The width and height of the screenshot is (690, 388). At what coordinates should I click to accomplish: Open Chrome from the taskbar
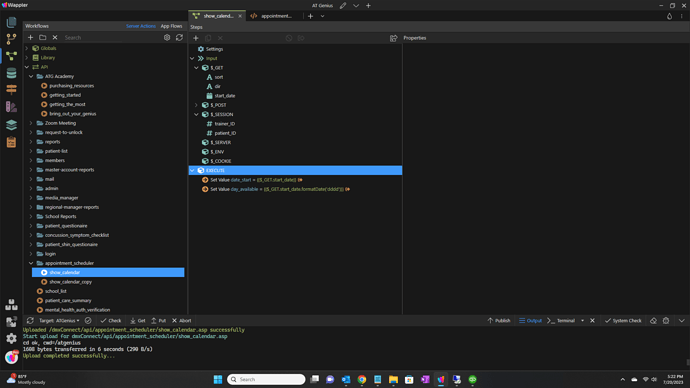362,379
